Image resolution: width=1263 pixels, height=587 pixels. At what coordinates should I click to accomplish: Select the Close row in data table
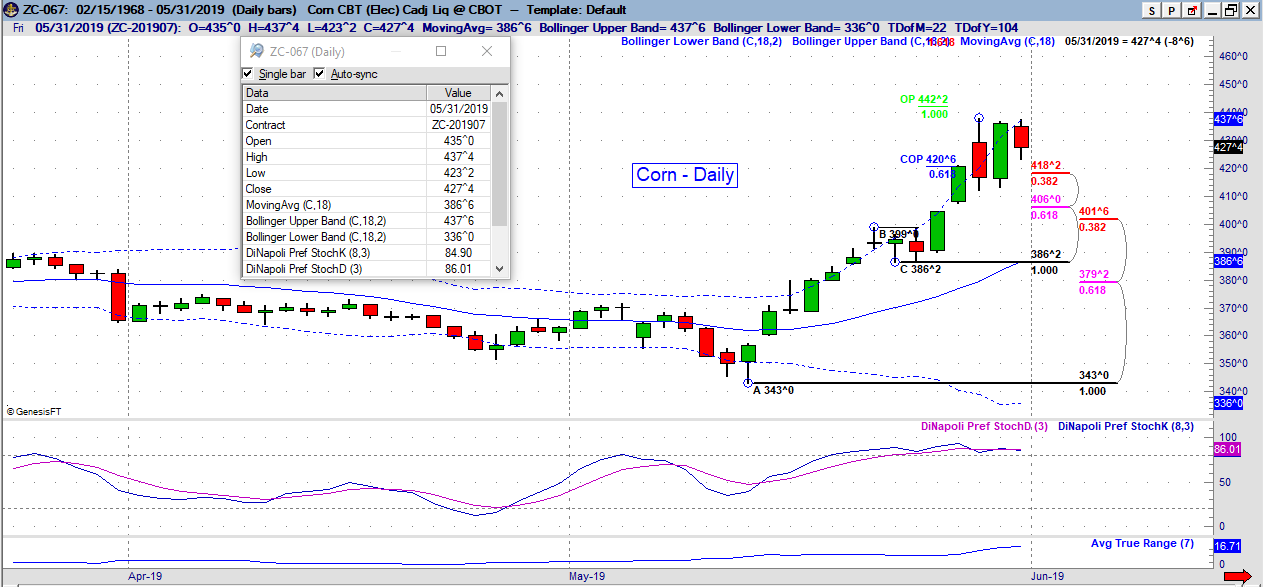[x=366, y=189]
